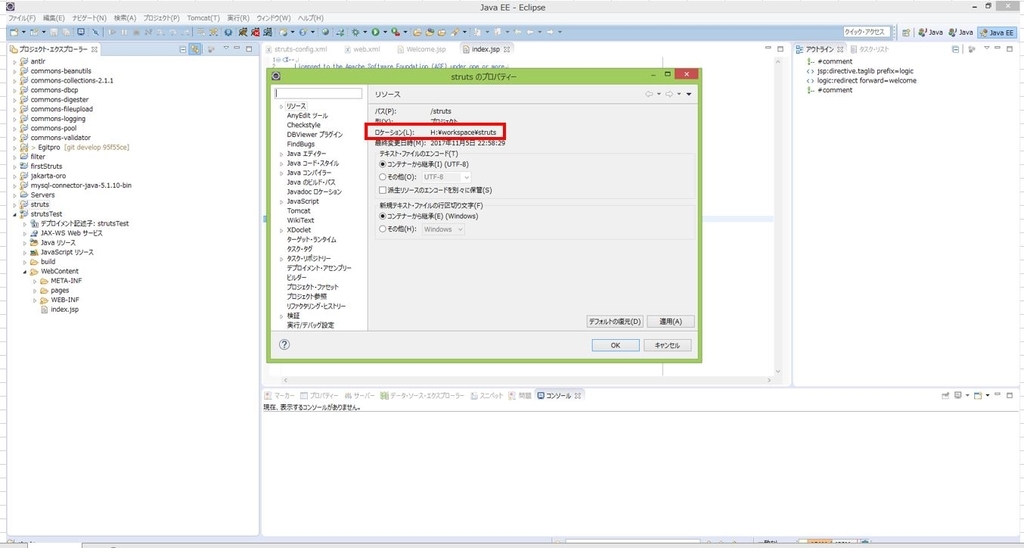Select Other (H) line delimiter radio

(383, 229)
